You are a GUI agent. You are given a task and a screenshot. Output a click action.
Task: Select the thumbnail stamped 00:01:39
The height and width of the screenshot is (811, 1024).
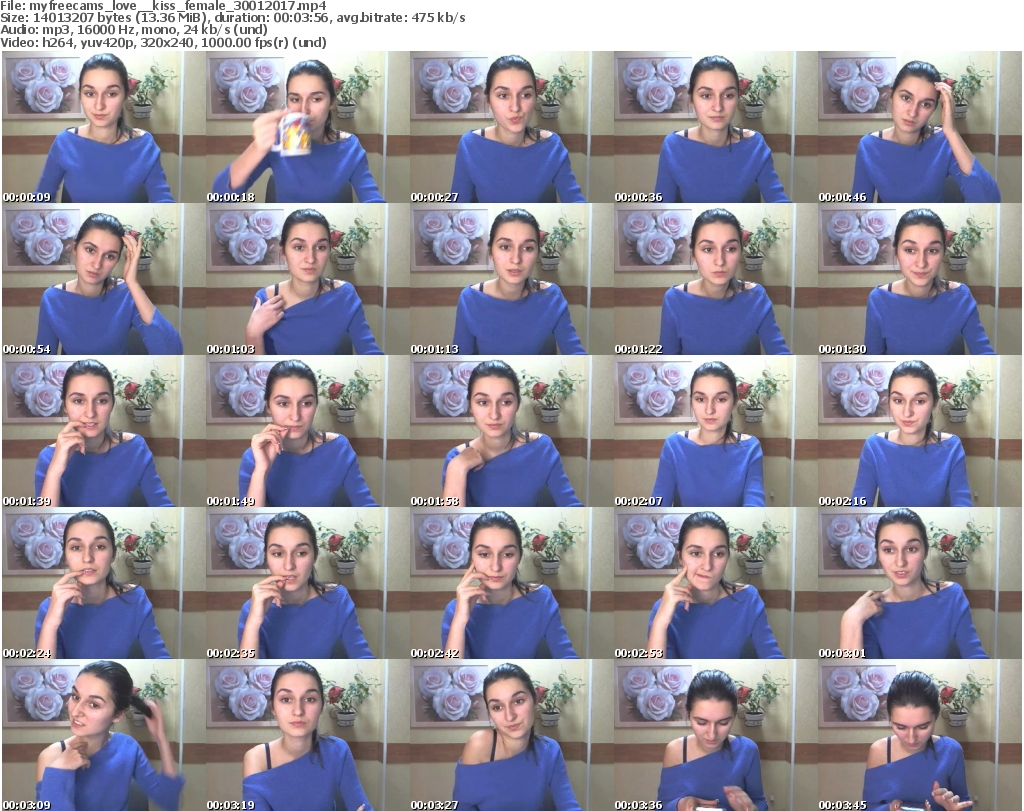pos(104,432)
